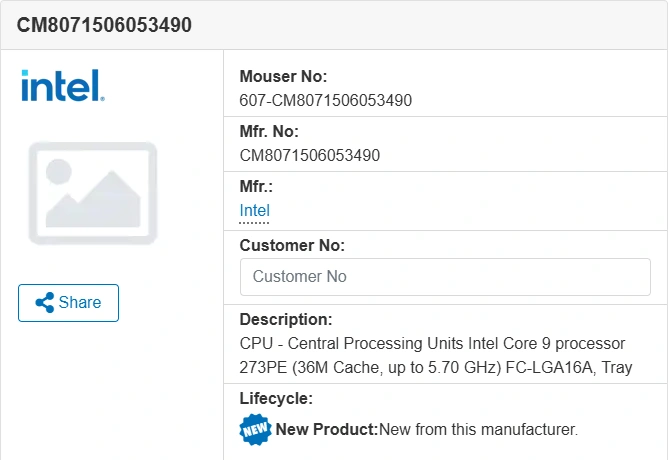Click the Lifecycle: label

pos(276,398)
